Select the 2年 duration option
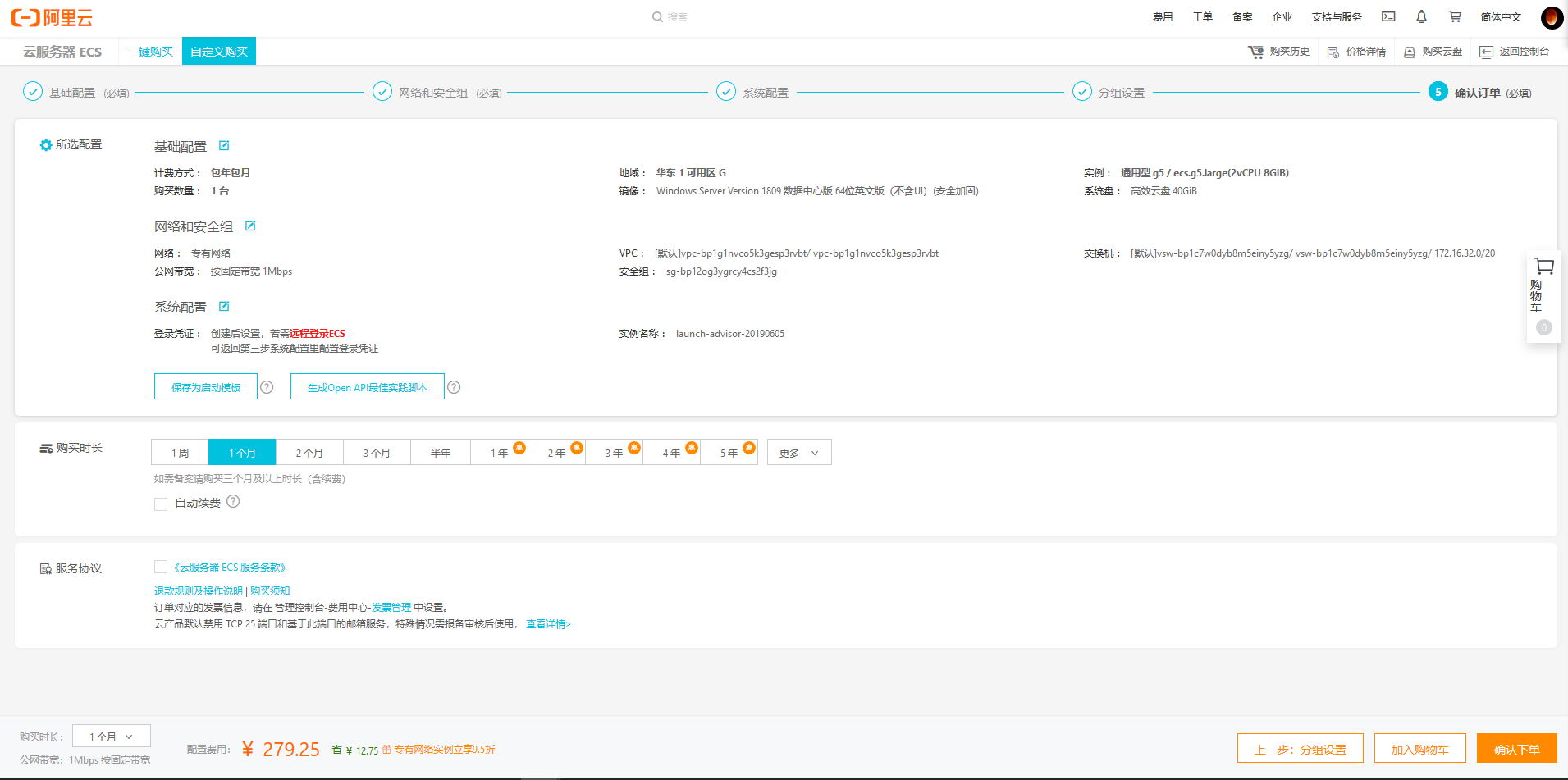 [x=556, y=452]
